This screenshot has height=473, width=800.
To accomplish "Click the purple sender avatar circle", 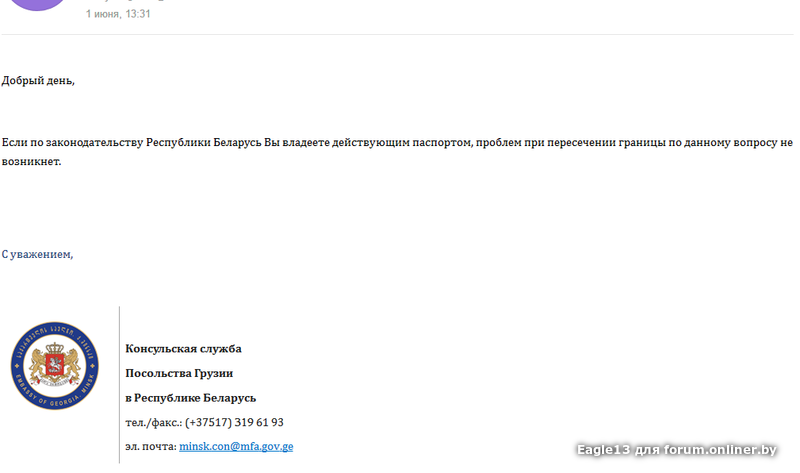I will [x=38, y=4].
